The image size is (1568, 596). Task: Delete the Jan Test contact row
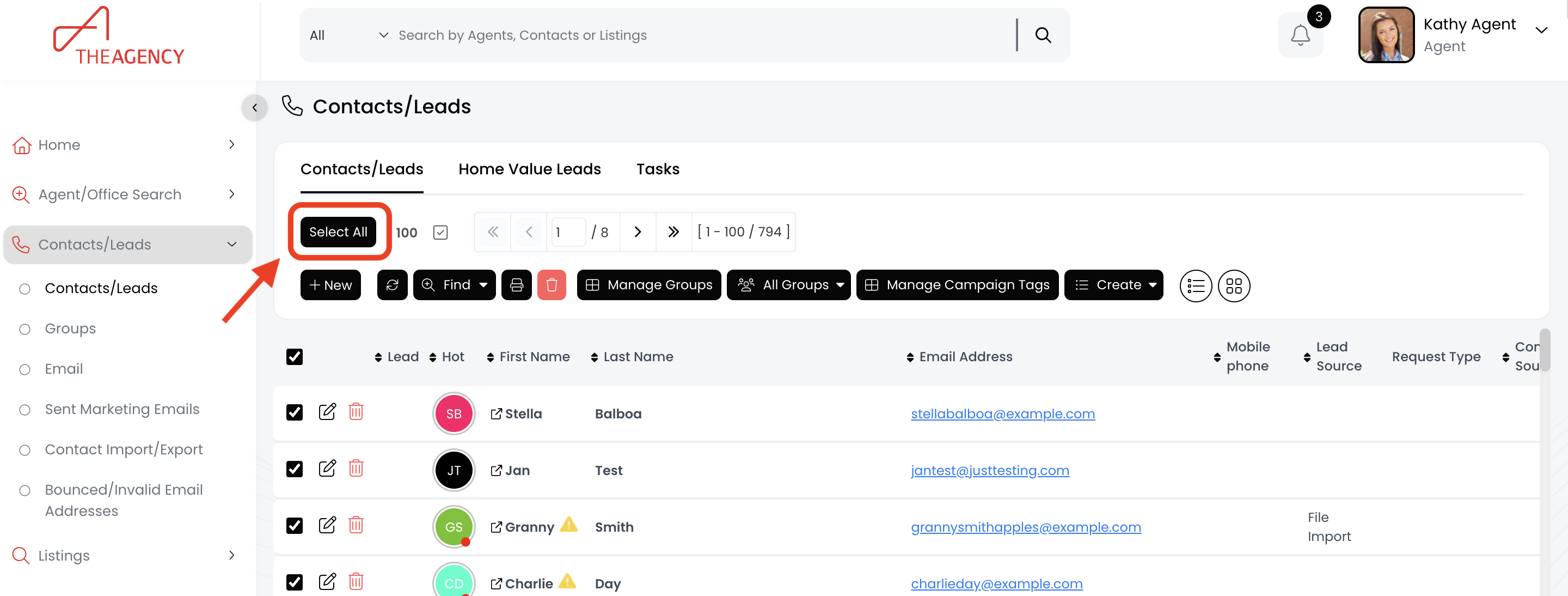(356, 469)
